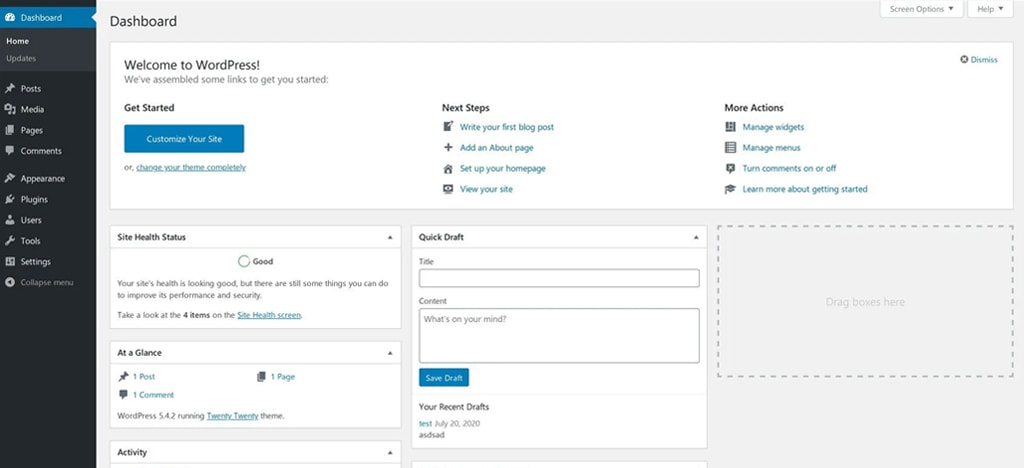
Task: Click the menu icon beside Manage menus
Action: coord(730,148)
